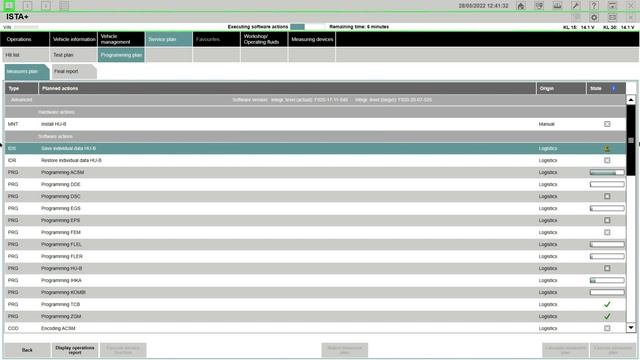Click the Type column header
Screen dimensions: 640x360
(21, 88)
